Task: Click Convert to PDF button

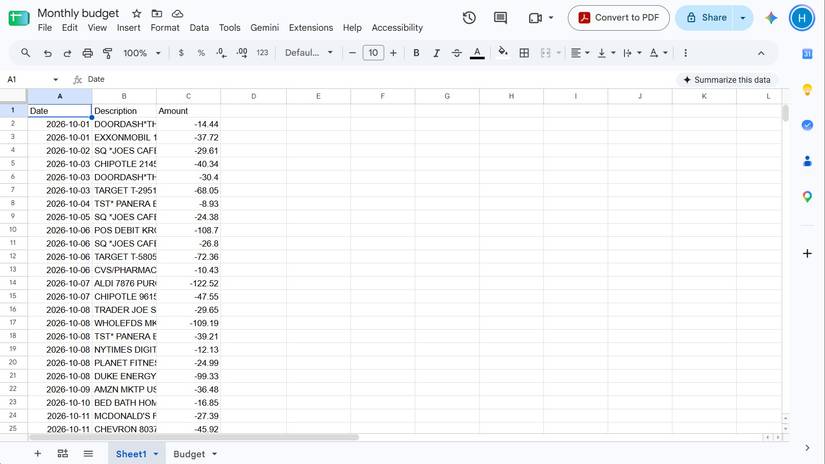Action: click(619, 18)
